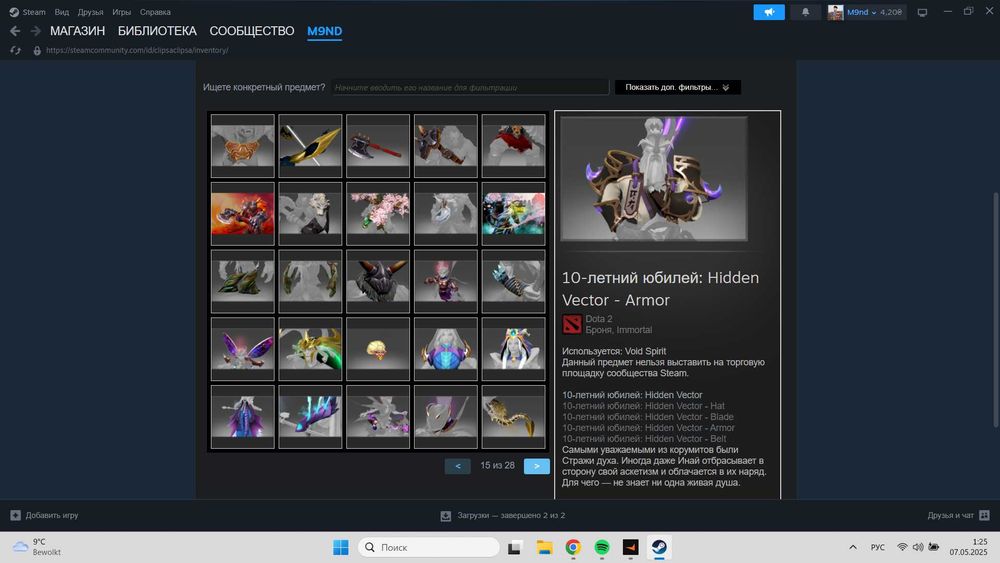Click Добавить игру at bottom left
Viewport: 1000px width, 563px height.
coord(45,515)
